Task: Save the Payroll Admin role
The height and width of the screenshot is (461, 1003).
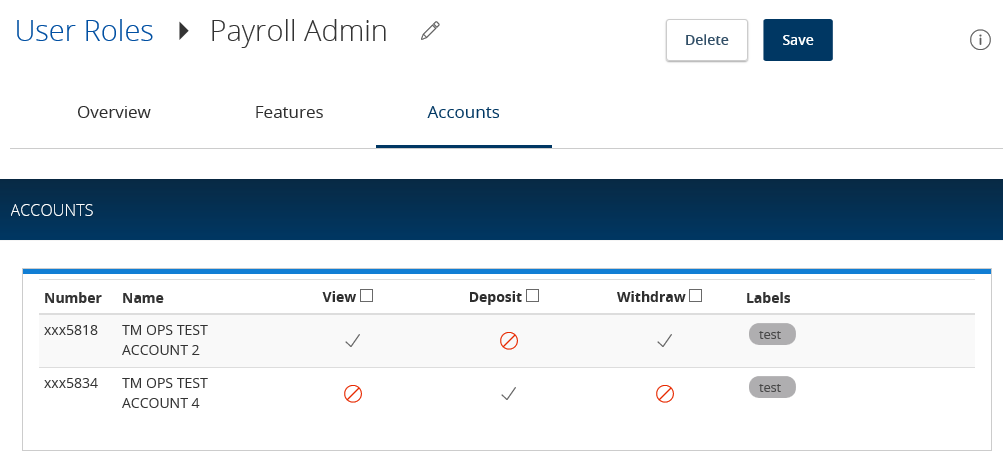Action: tap(798, 40)
